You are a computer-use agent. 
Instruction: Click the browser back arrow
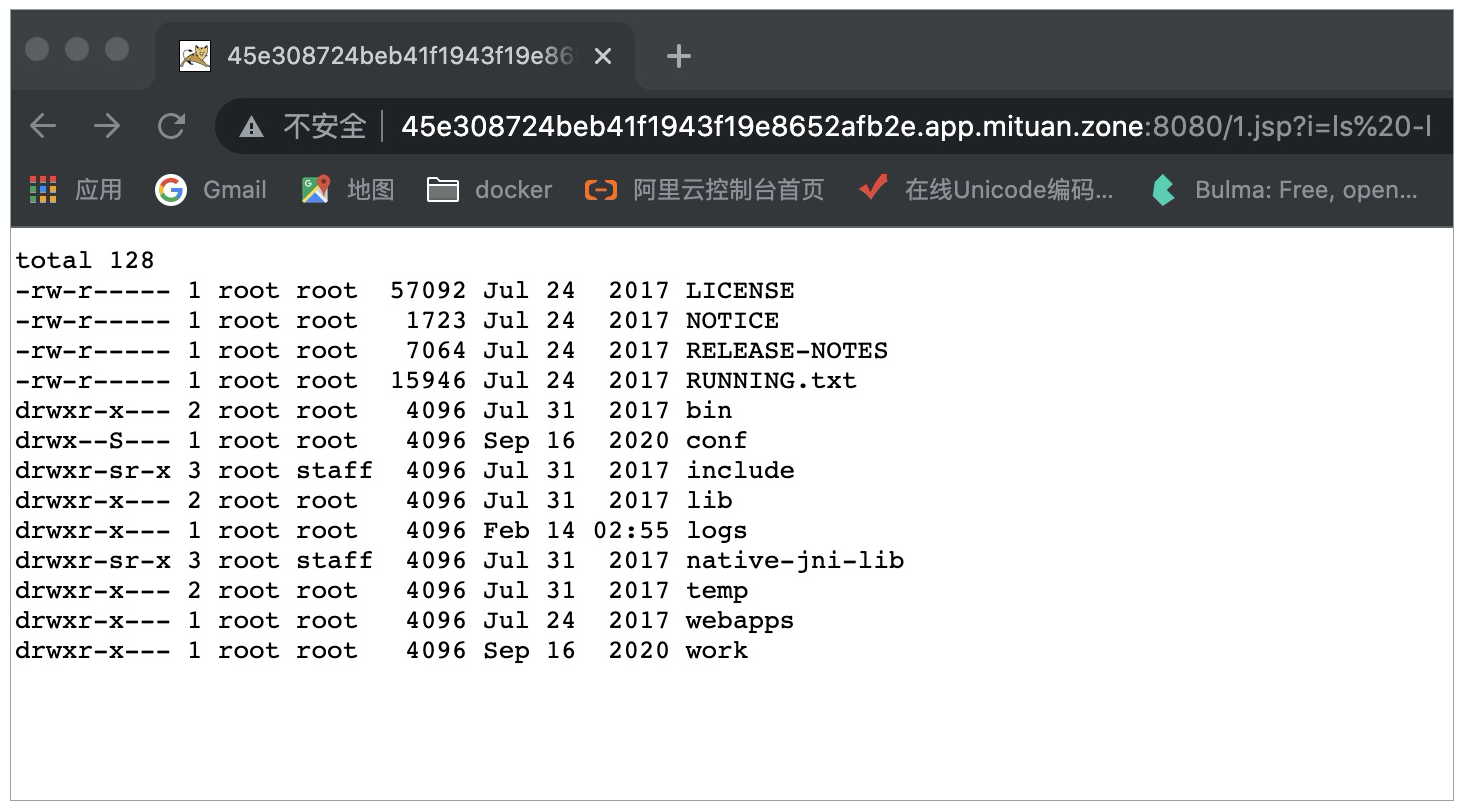43,126
